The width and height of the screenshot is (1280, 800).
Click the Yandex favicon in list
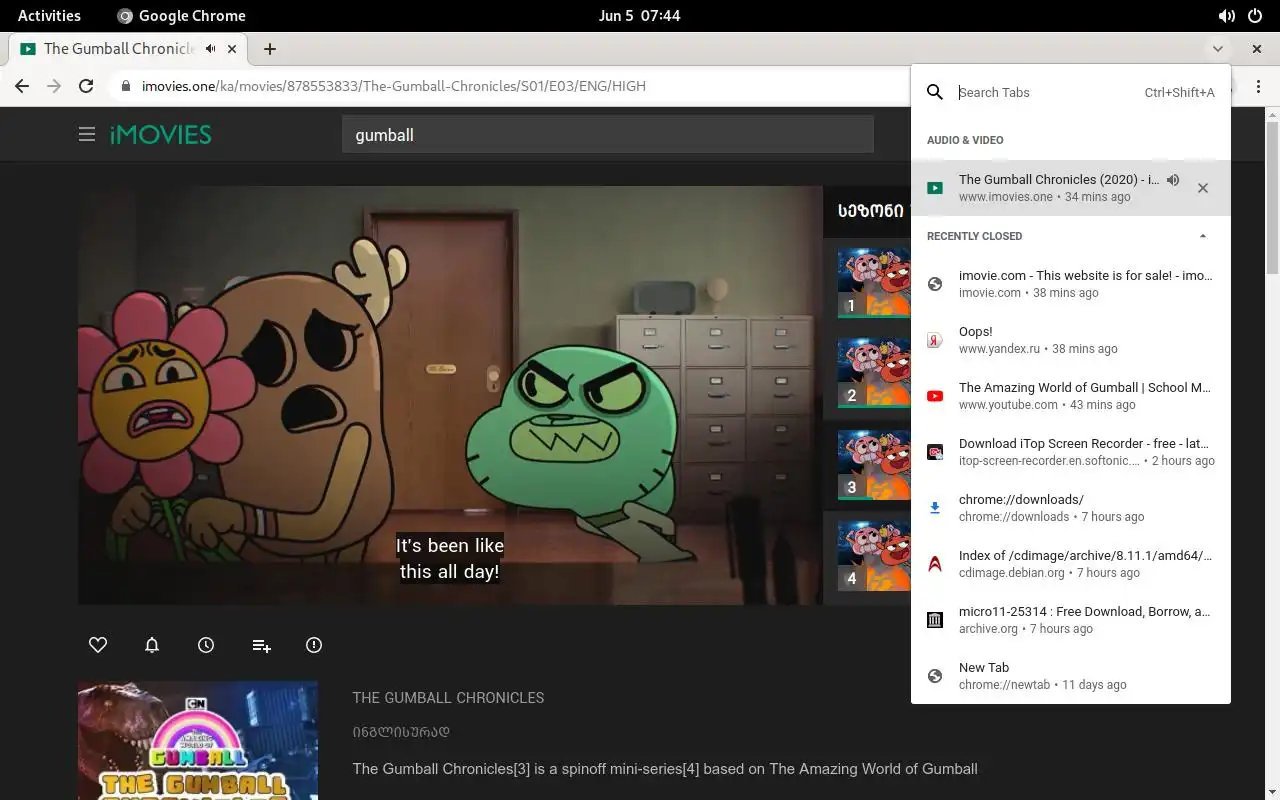point(935,340)
